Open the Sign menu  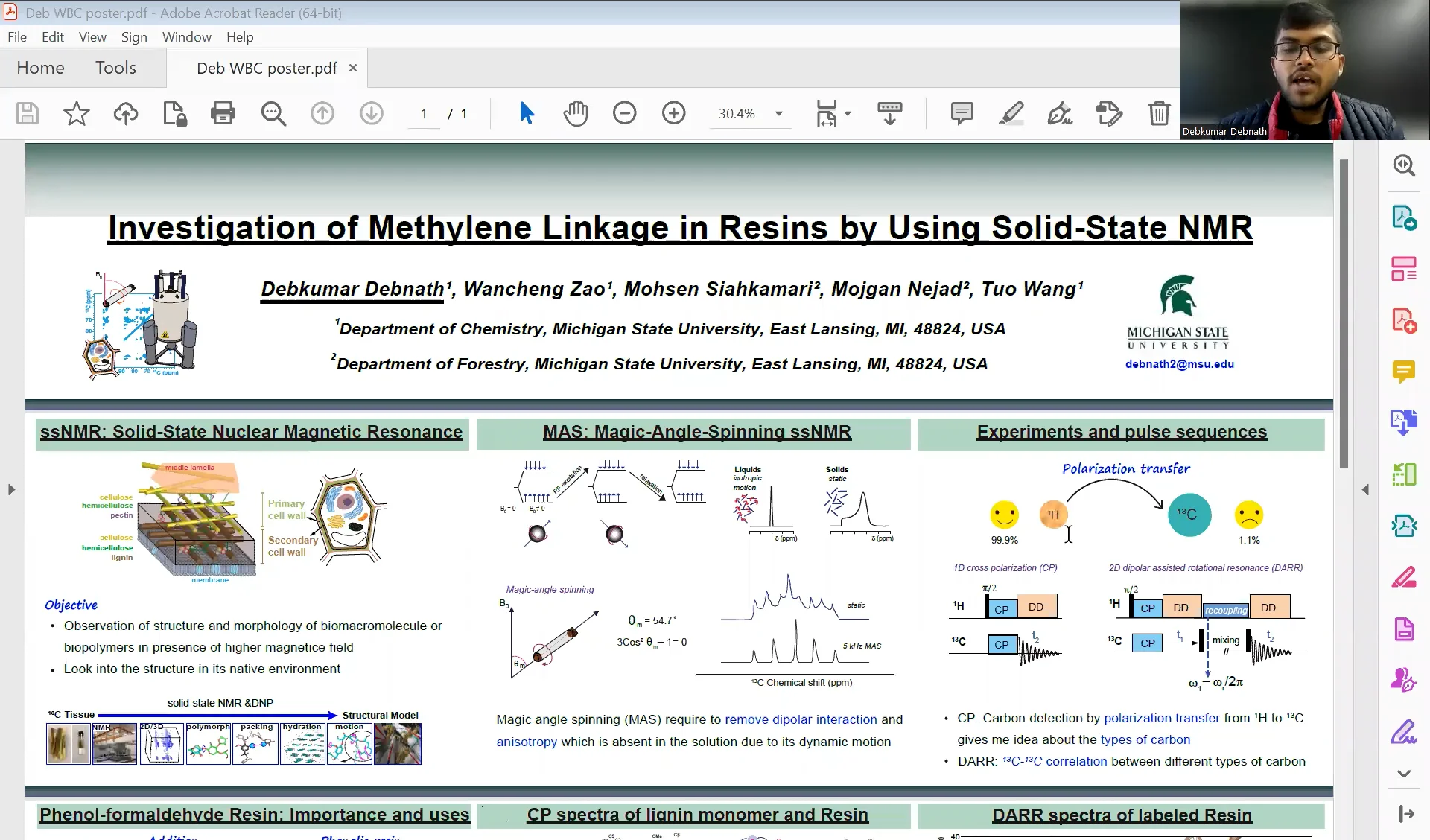[134, 37]
